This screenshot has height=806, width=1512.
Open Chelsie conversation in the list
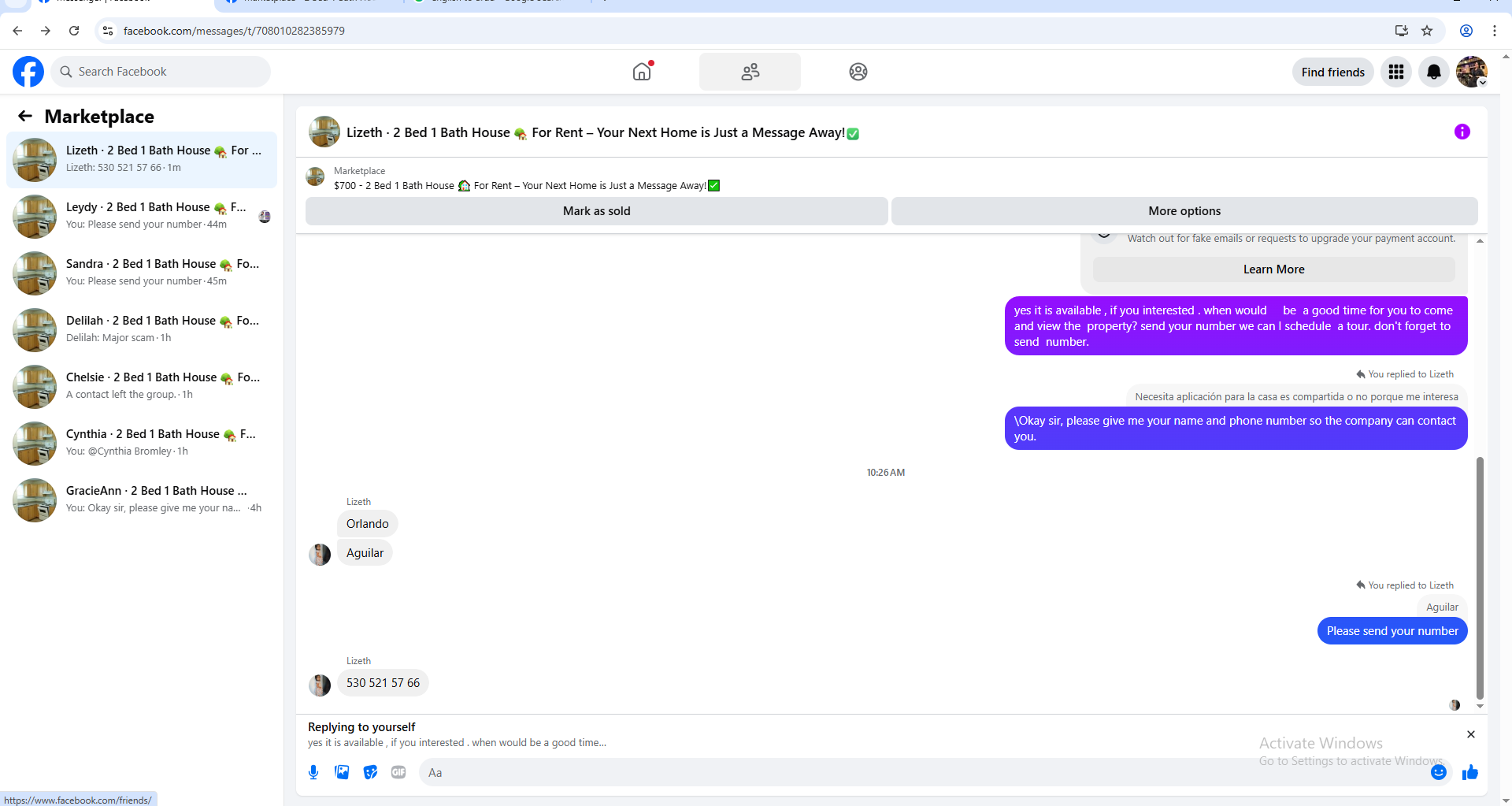tap(142, 386)
